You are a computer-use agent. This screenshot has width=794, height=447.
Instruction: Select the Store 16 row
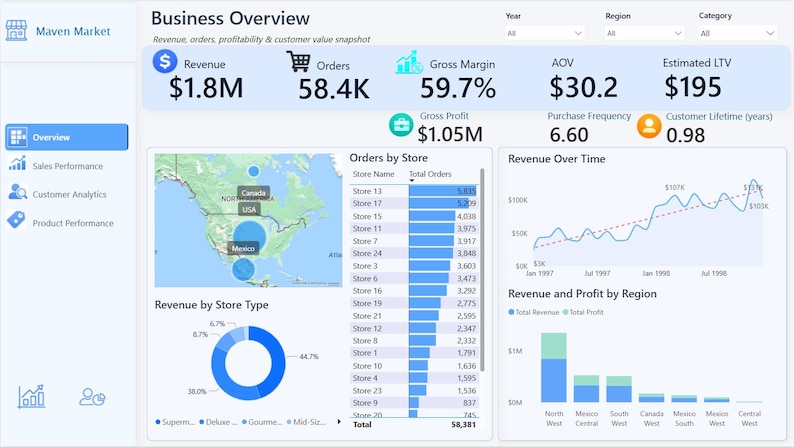pyautogui.click(x=414, y=291)
